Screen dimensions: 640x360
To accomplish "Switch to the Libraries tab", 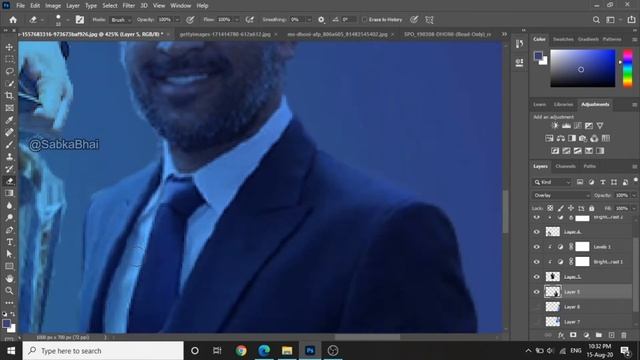I will [563, 104].
